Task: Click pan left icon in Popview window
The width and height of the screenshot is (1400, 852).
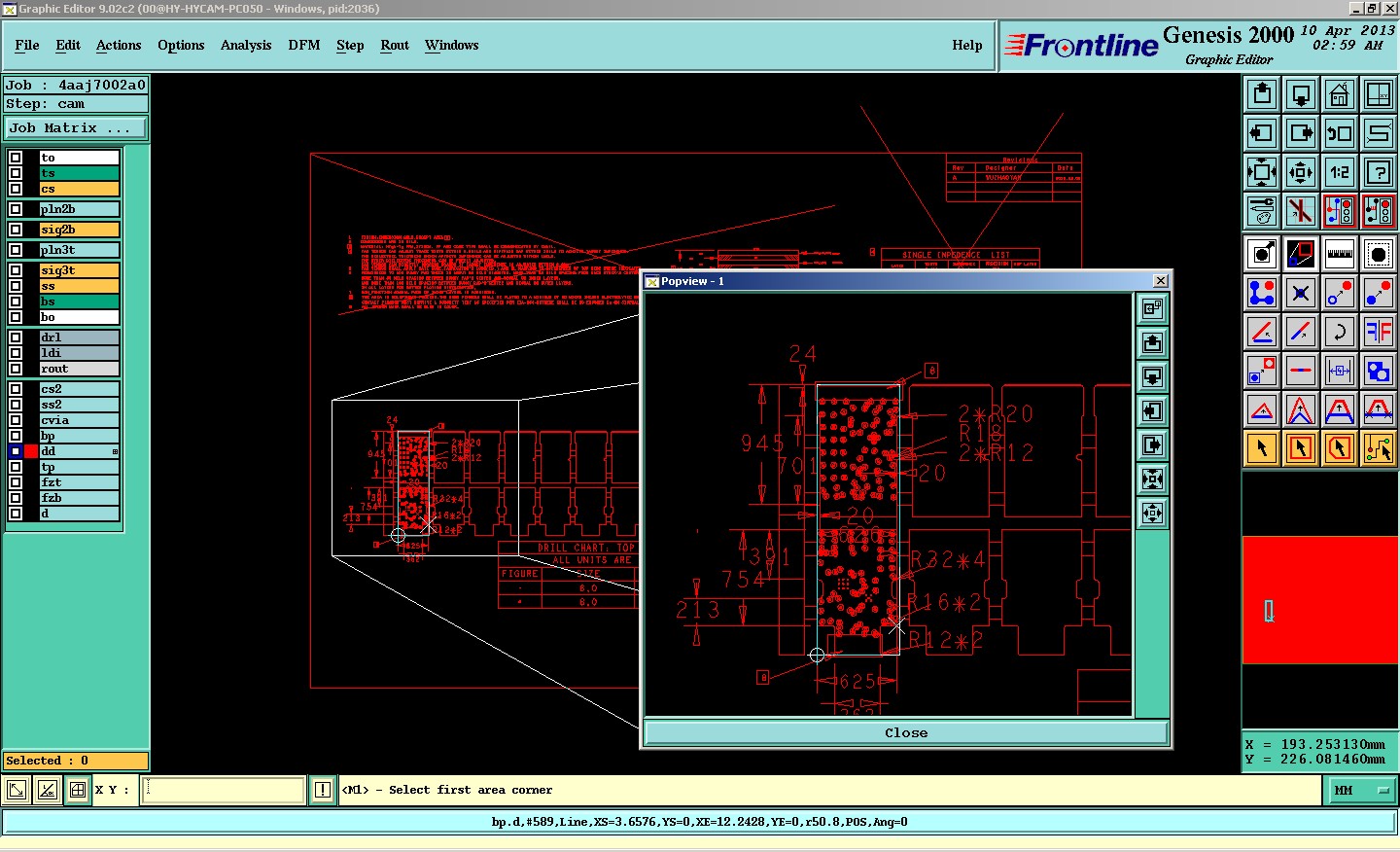Action: point(1152,410)
